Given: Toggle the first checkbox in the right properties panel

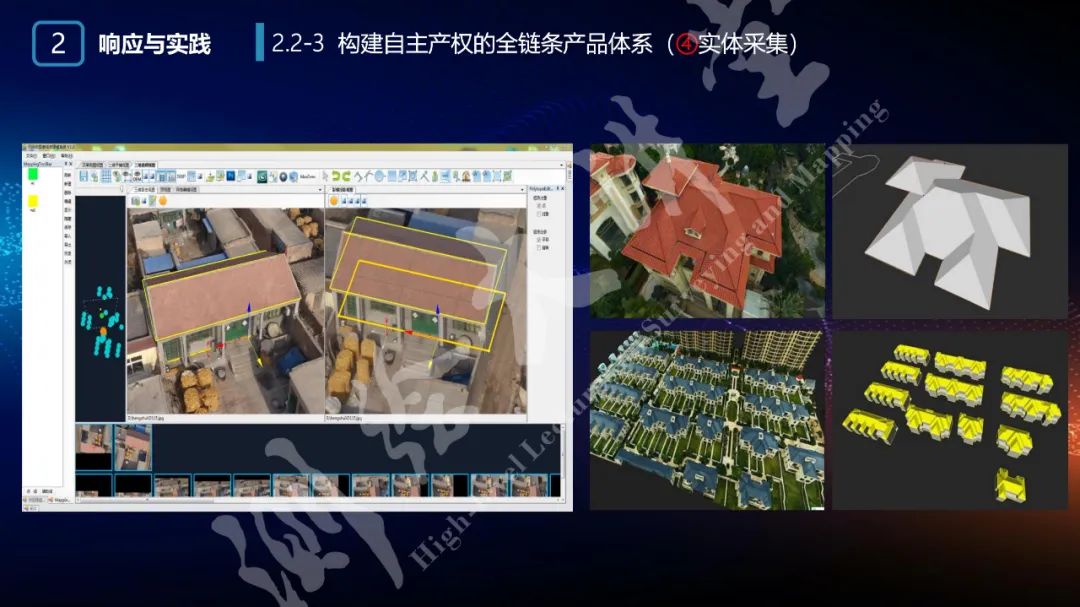Looking at the screenshot, I should (x=541, y=207).
